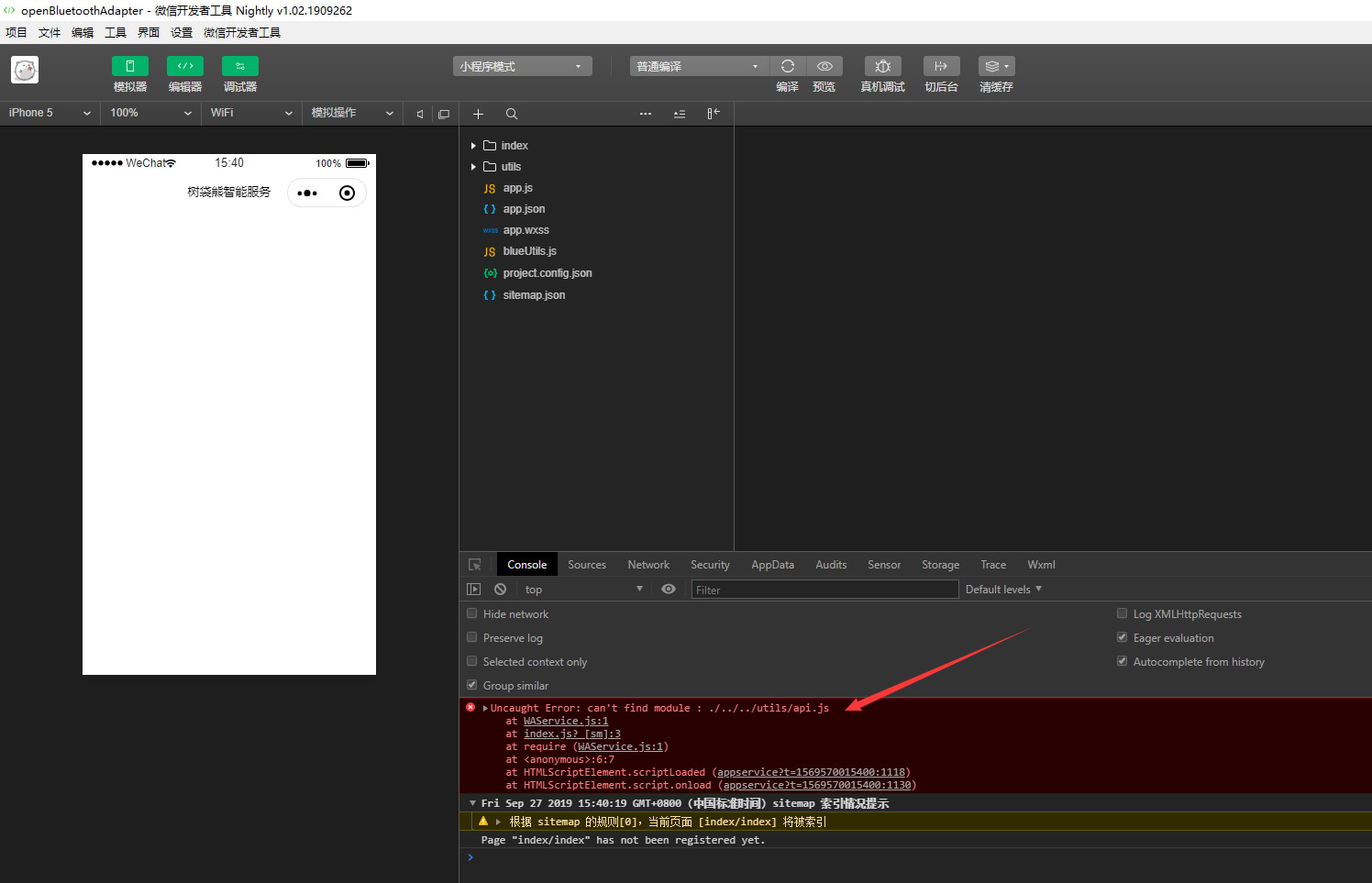Open the index.js? [sm]:3 link
The image size is (1372, 883).
pyautogui.click(x=572, y=734)
